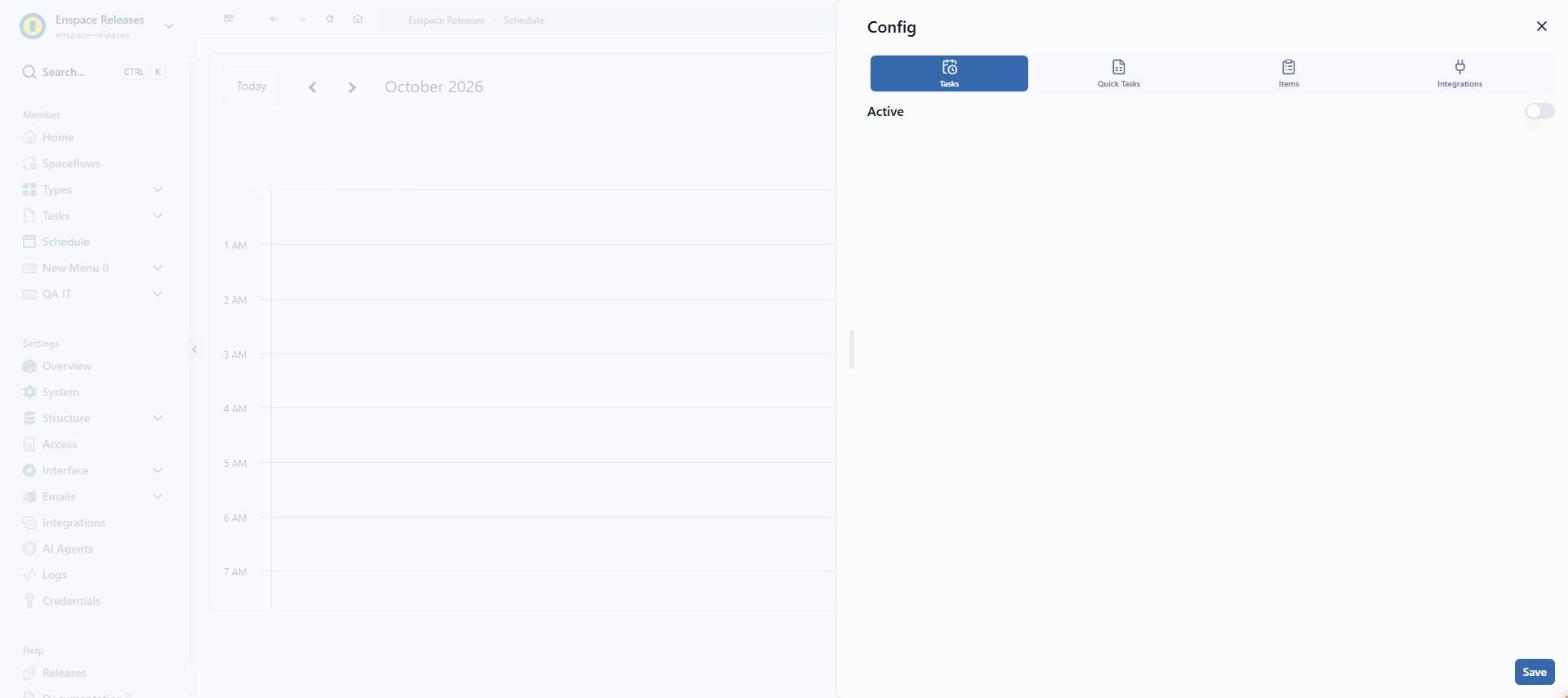The image size is (1568, 698).
Task: Go to next month arrow
Action: click(x=352, y=87)
